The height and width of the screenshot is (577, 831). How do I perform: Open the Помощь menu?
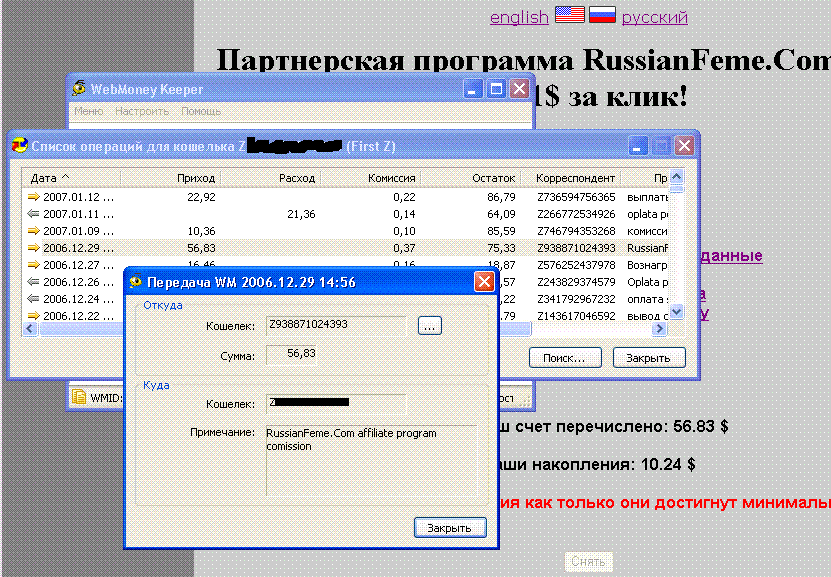(x=201, y=112)
